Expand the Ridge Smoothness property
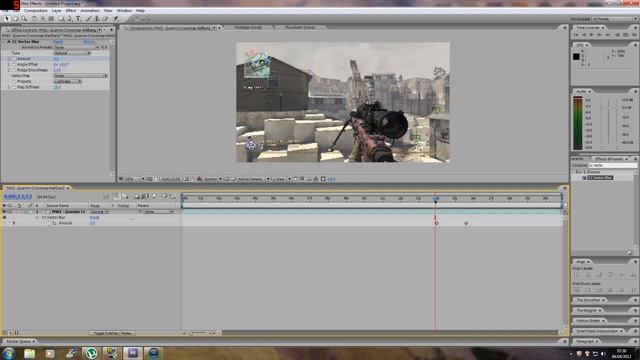The image size is (640, 360). pyautogui.click(x=9, y=70)
